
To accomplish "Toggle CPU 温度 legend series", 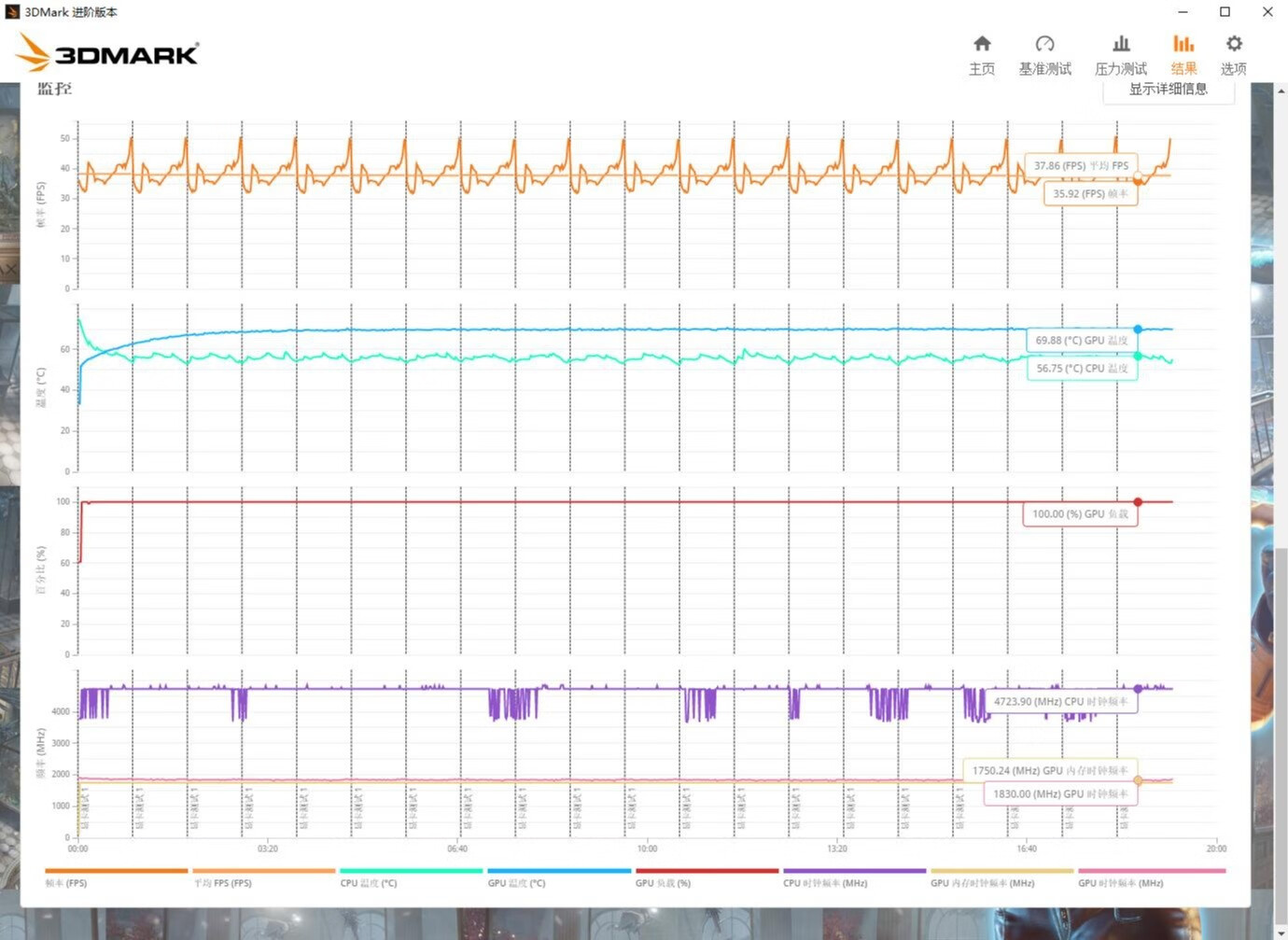I will 411,877.
